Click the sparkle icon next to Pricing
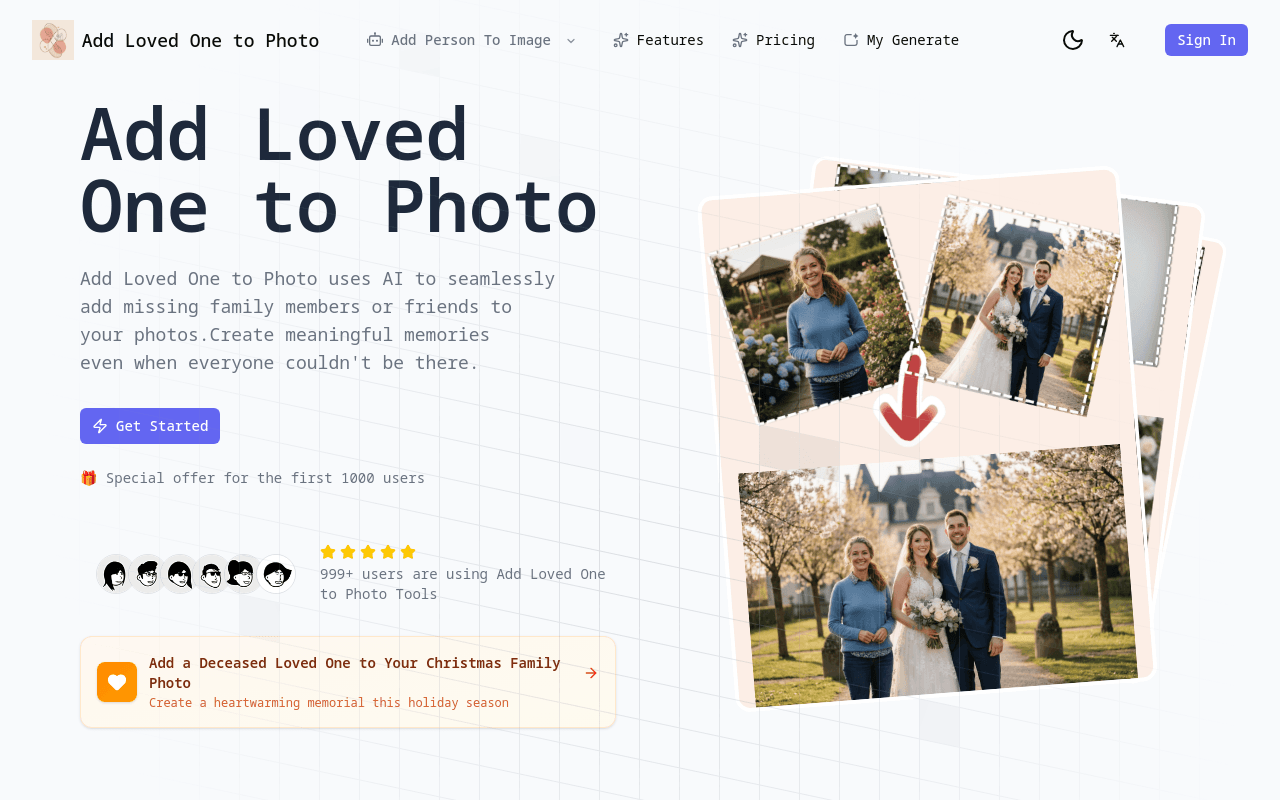This screenshot has width=1280, height=800. 740,40
